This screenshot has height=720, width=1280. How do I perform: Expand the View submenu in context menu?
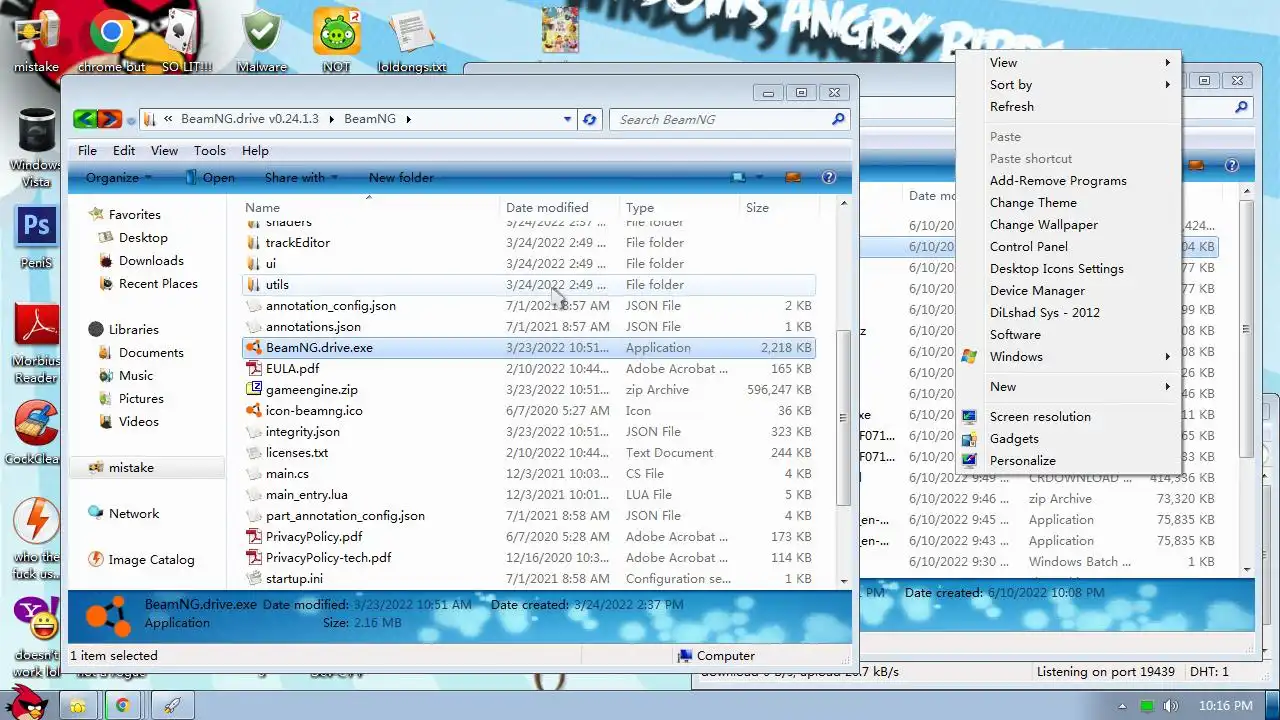pos(1068,62)
